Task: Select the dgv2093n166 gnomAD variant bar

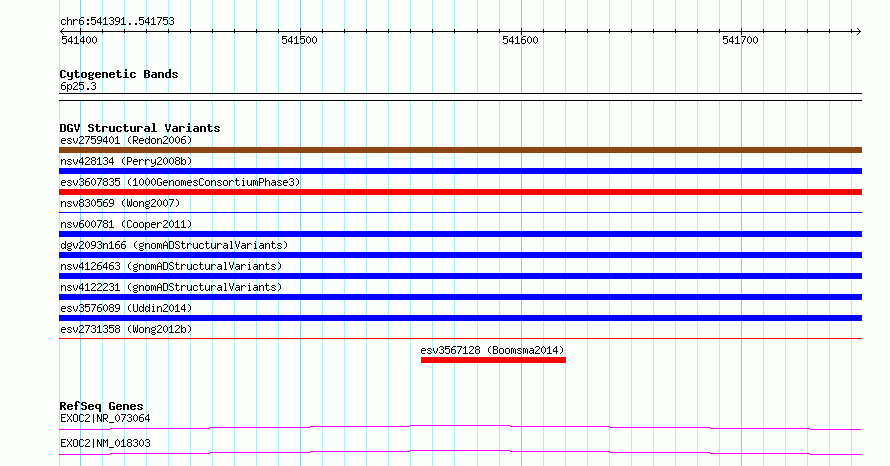Action: click(460, 255)
